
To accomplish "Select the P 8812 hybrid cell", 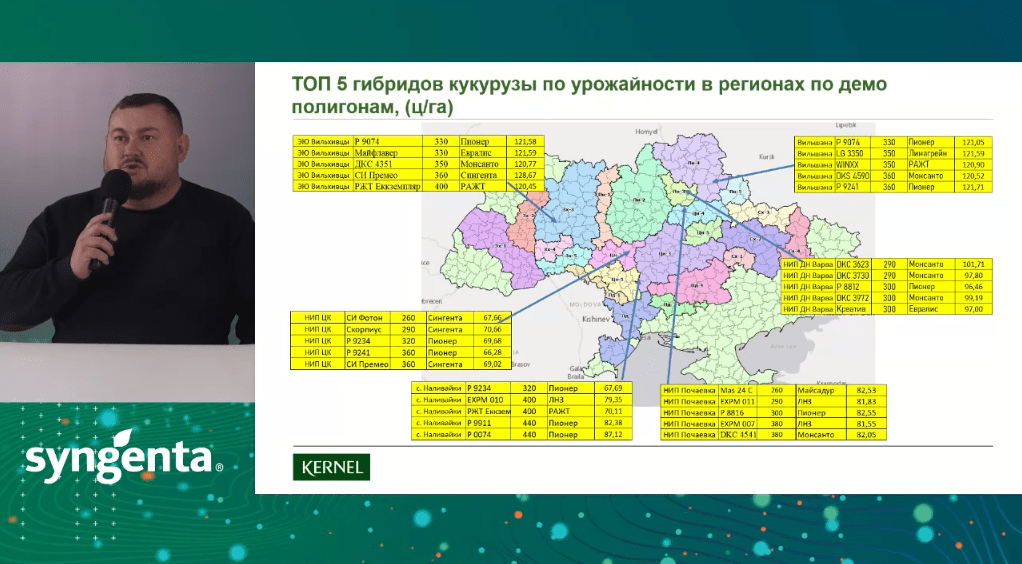I will coord(853,286).
